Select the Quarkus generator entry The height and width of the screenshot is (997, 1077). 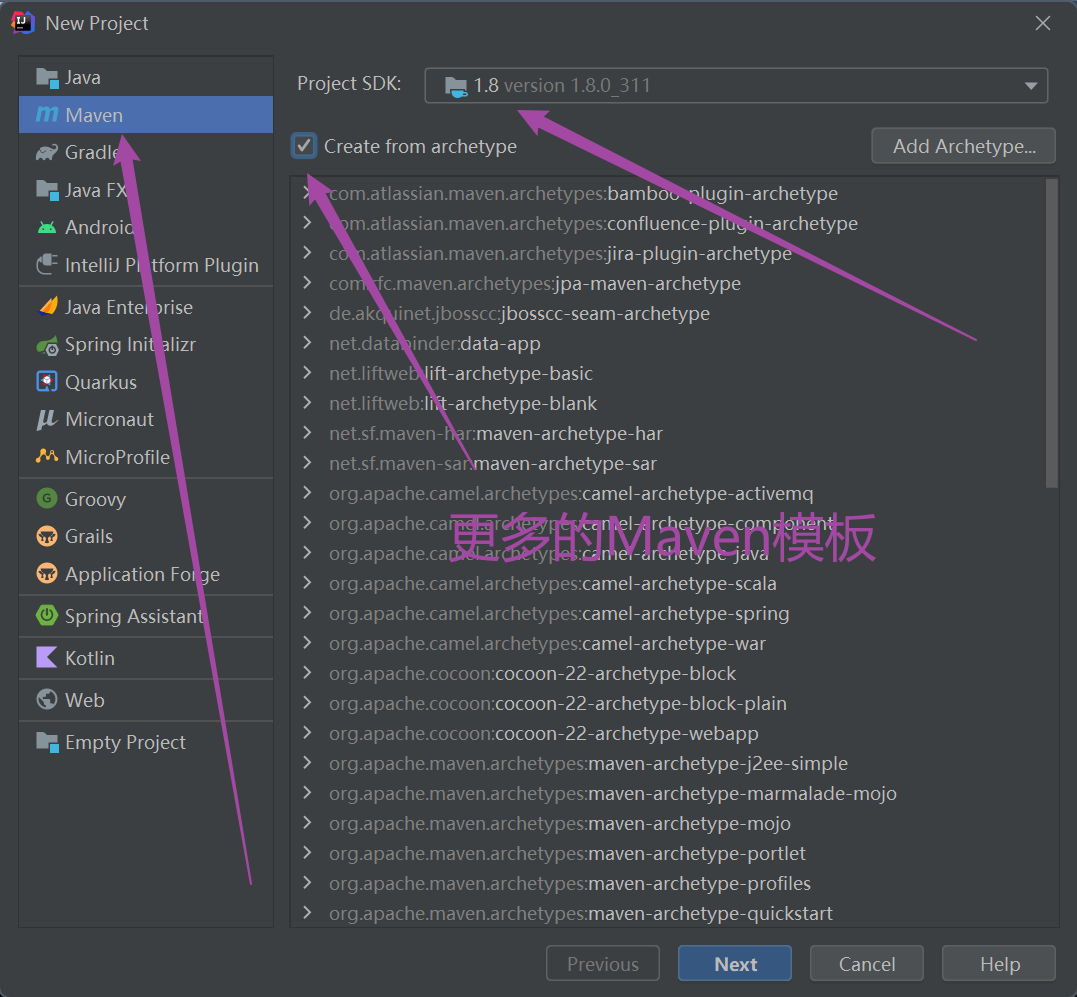pos(146,382)
